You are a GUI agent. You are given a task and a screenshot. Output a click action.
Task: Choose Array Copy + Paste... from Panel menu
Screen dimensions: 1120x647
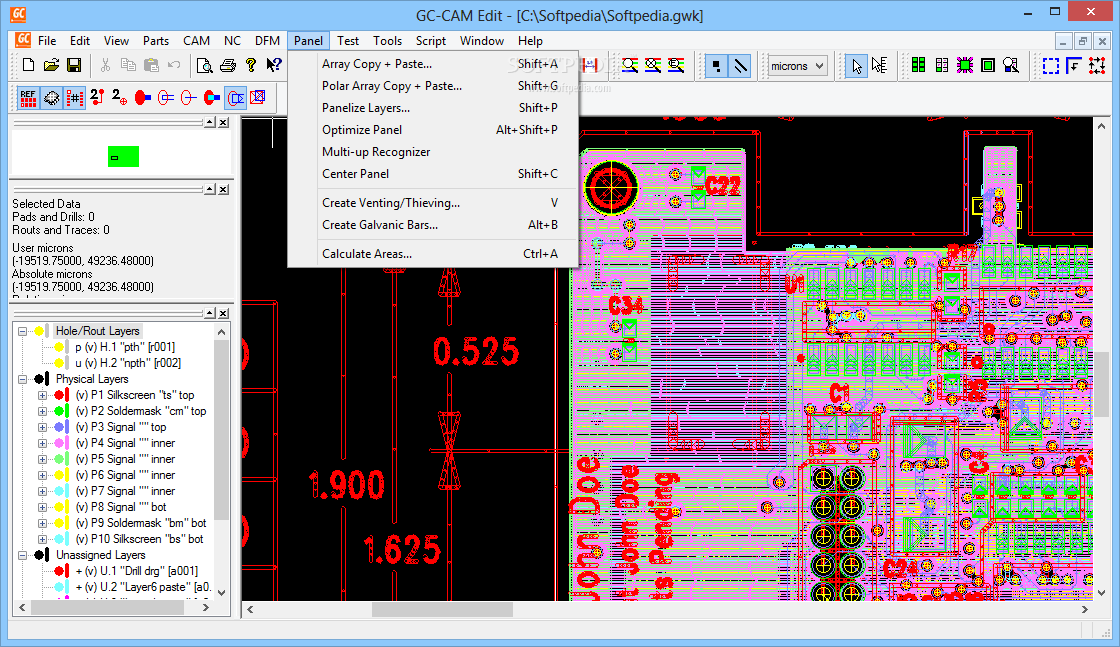click(433, 64)
